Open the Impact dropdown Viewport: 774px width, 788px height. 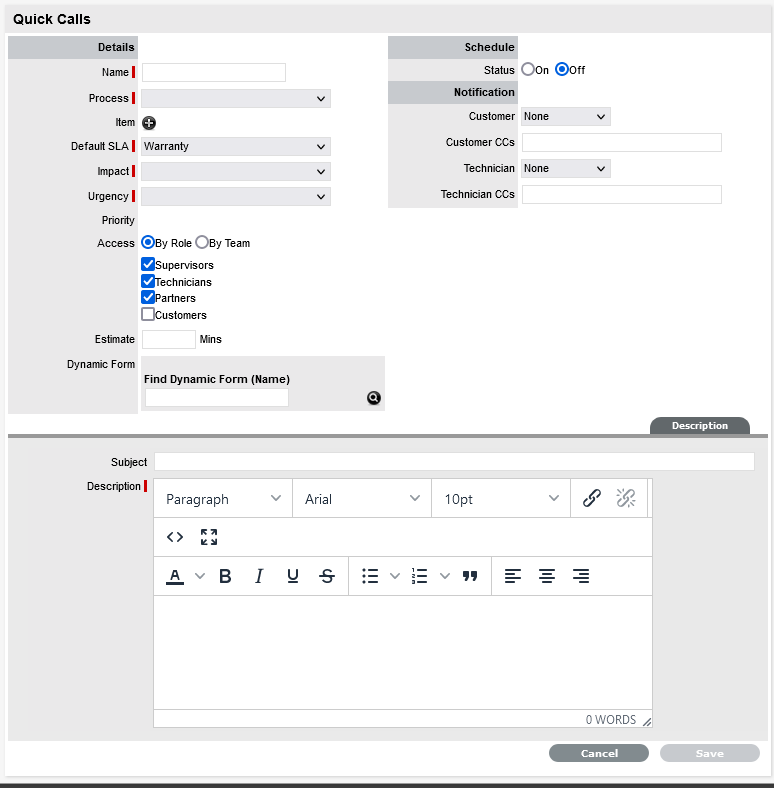point(236,171)
